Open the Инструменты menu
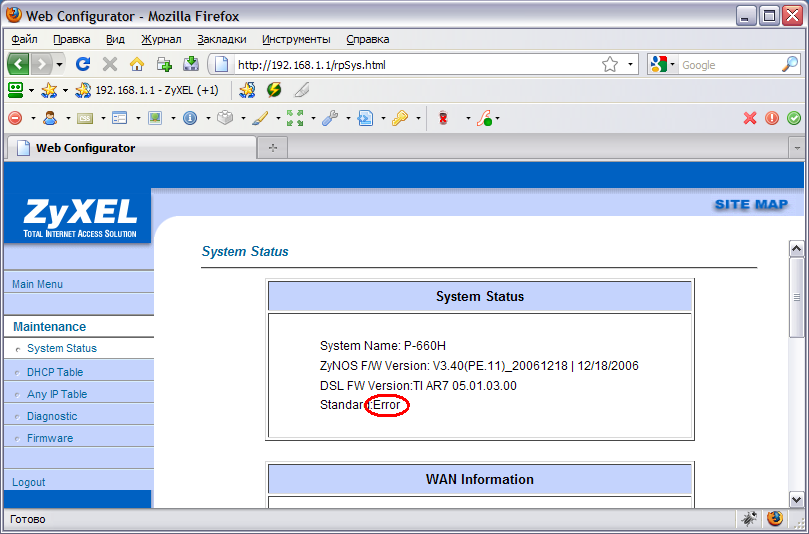 (x=296, y=39)
